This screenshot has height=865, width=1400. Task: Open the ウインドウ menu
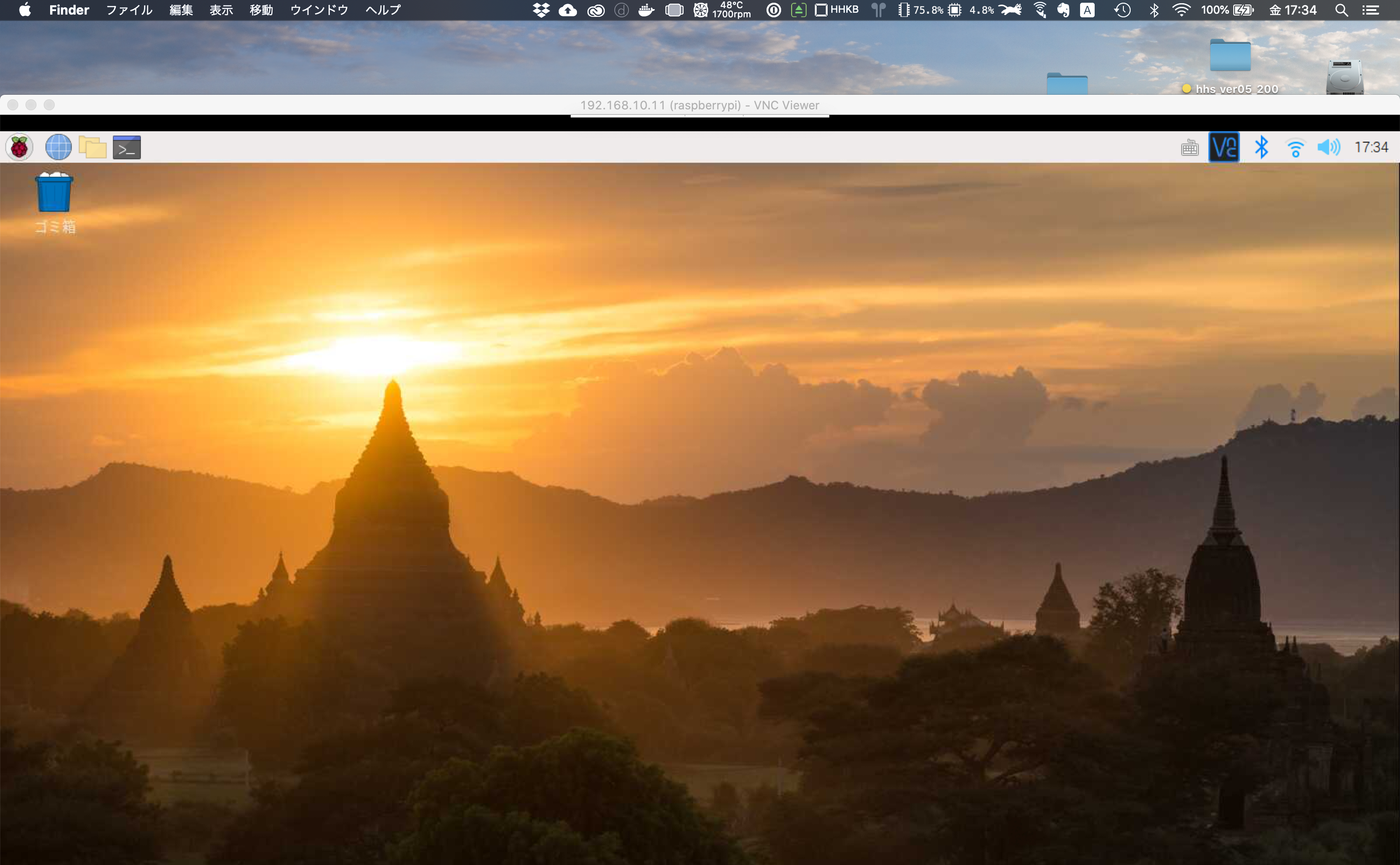[319, 10]
